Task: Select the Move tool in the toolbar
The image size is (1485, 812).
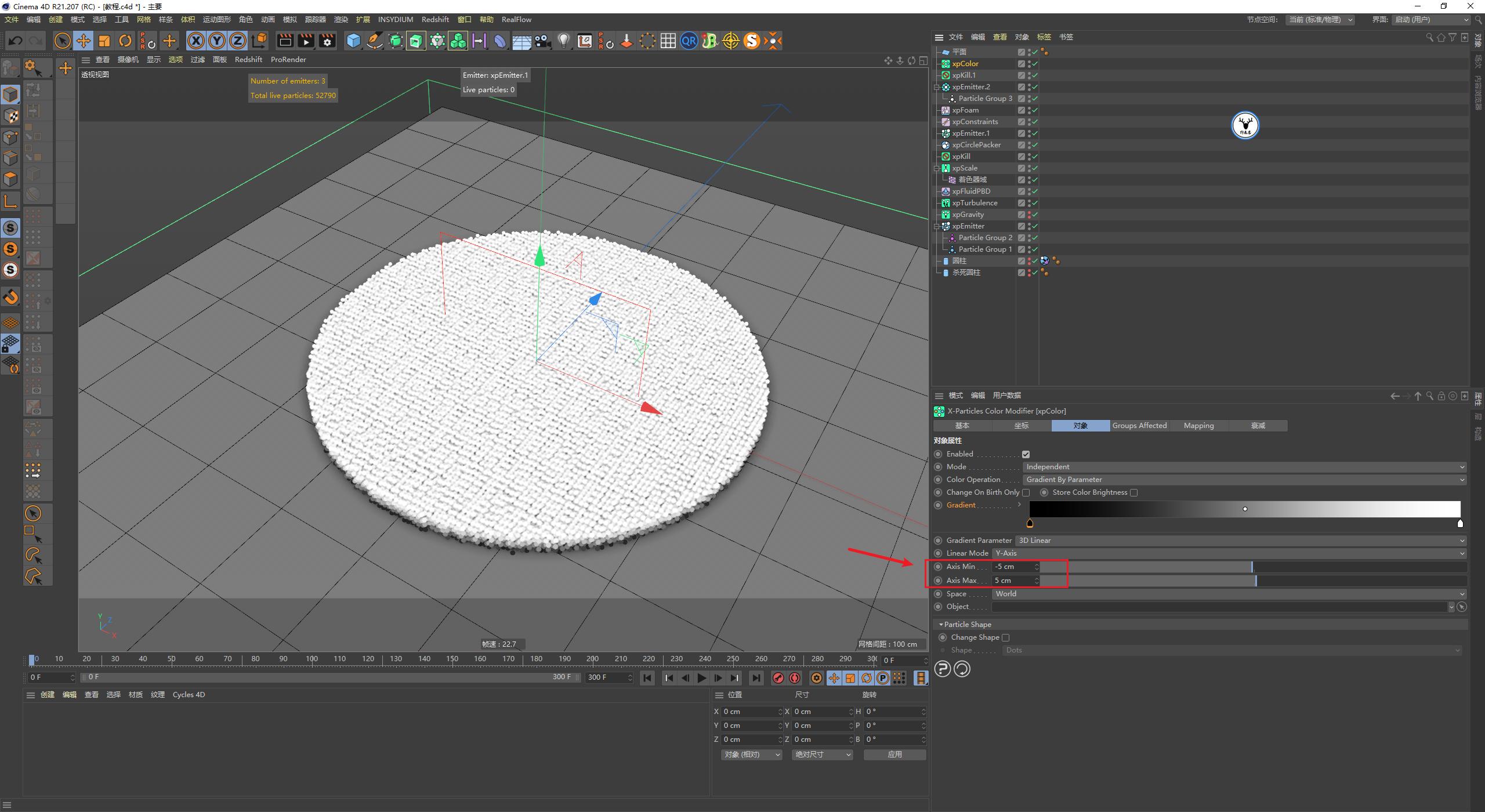Action: (x=84, y=41)
